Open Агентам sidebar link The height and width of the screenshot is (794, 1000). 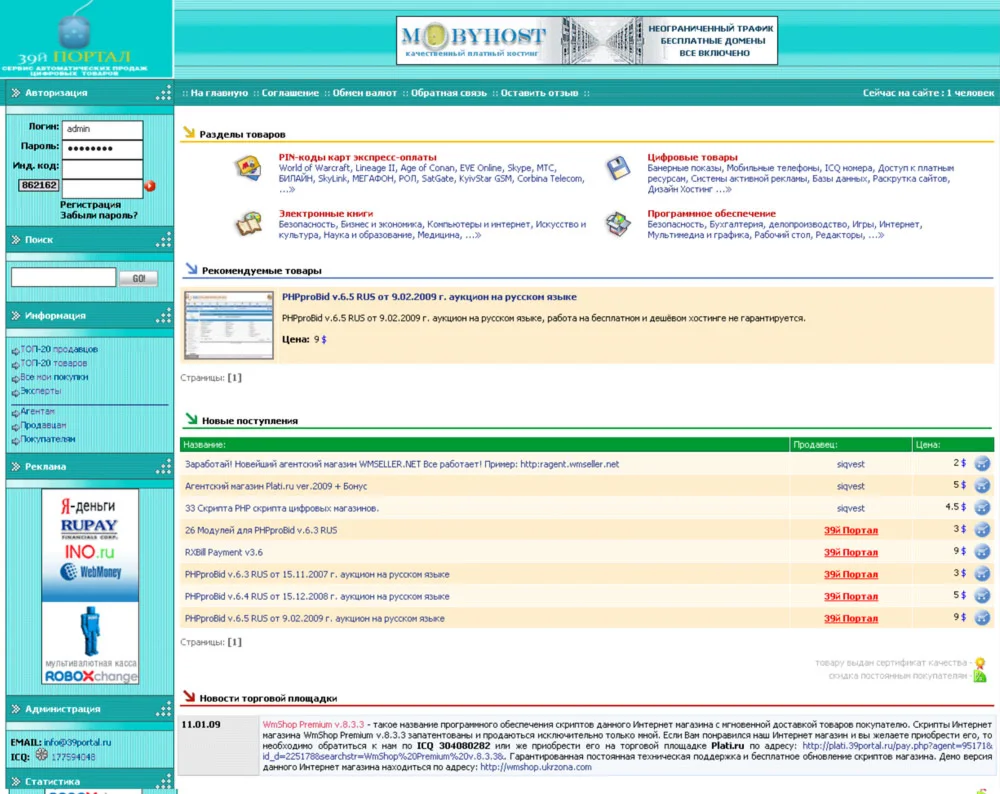[x=38, y=411]
